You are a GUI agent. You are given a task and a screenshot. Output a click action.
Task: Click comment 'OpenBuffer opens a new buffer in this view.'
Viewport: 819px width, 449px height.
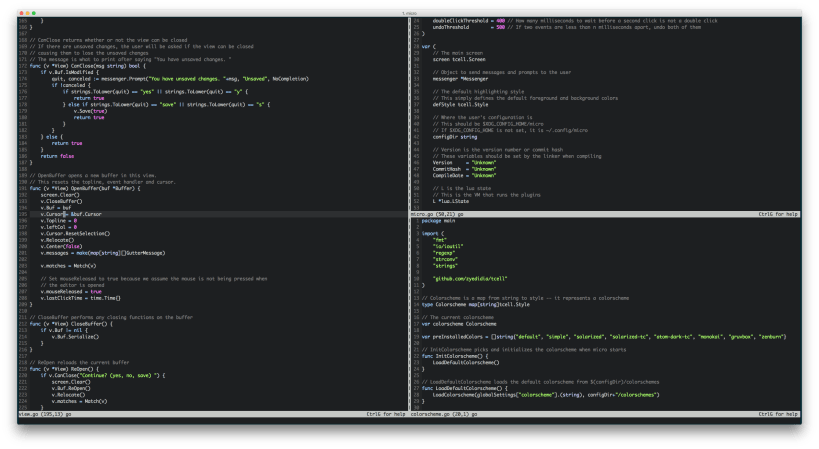tap(93, 175)
